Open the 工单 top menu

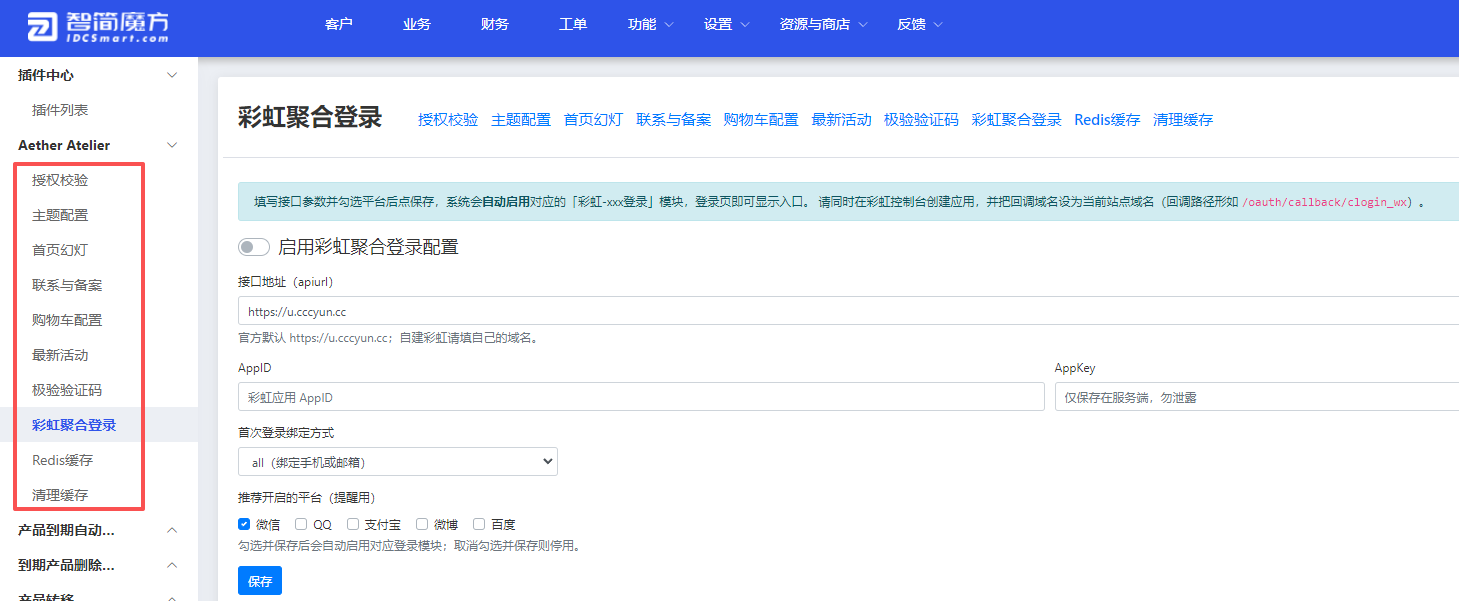[573, 24]
